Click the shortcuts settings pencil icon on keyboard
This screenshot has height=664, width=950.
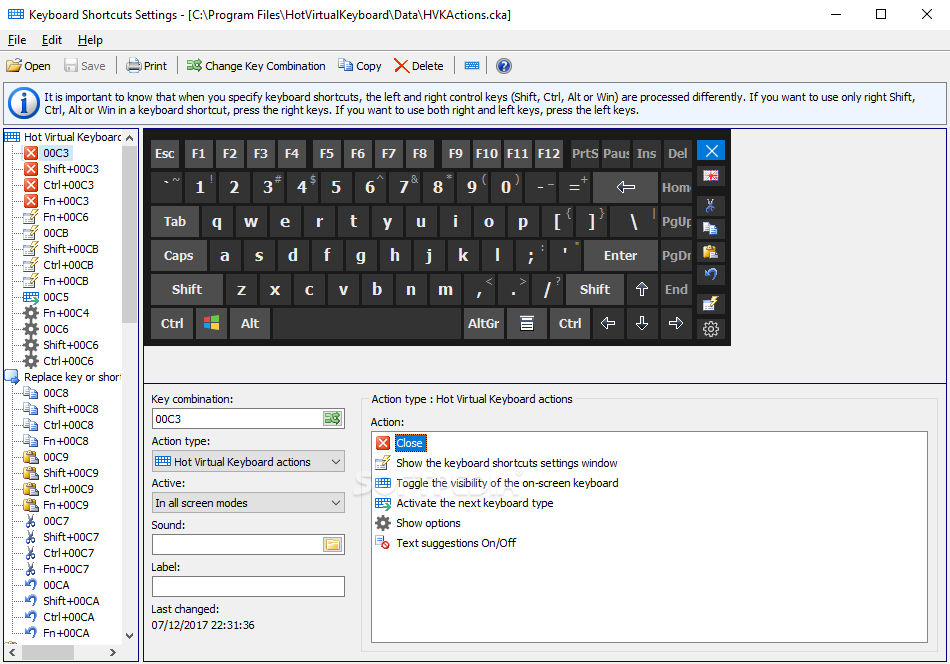[x=711, y=303]
